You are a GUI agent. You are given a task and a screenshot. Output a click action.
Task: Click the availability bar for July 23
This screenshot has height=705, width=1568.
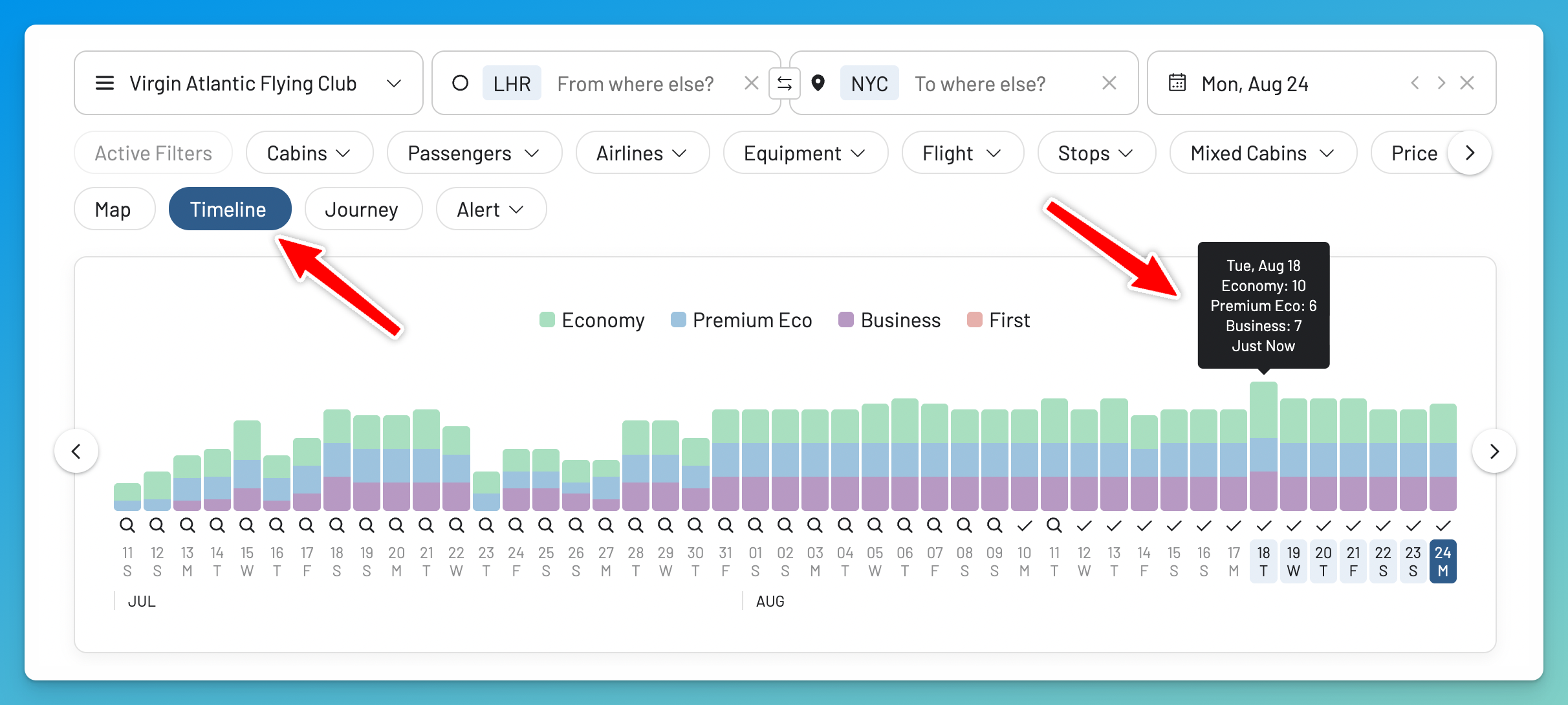pyautogui.click(x=486, y=492)
